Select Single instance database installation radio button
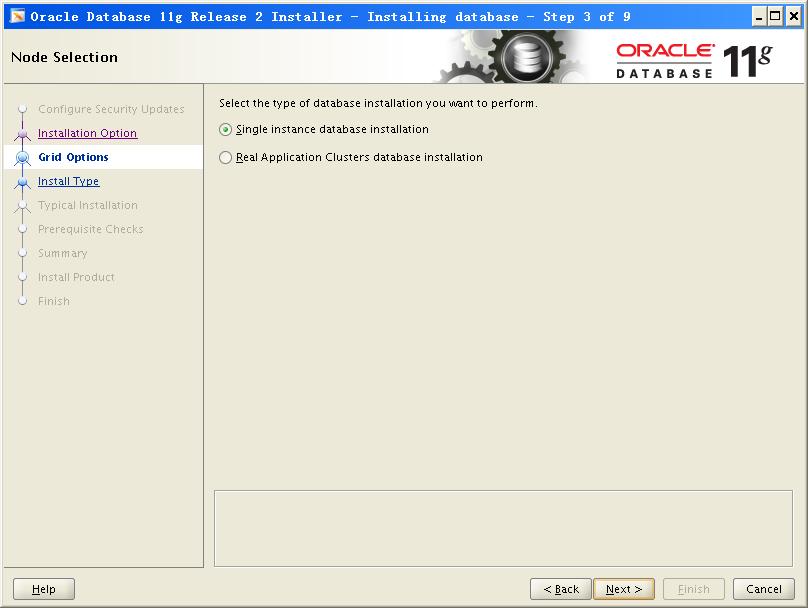 [226, 130]
